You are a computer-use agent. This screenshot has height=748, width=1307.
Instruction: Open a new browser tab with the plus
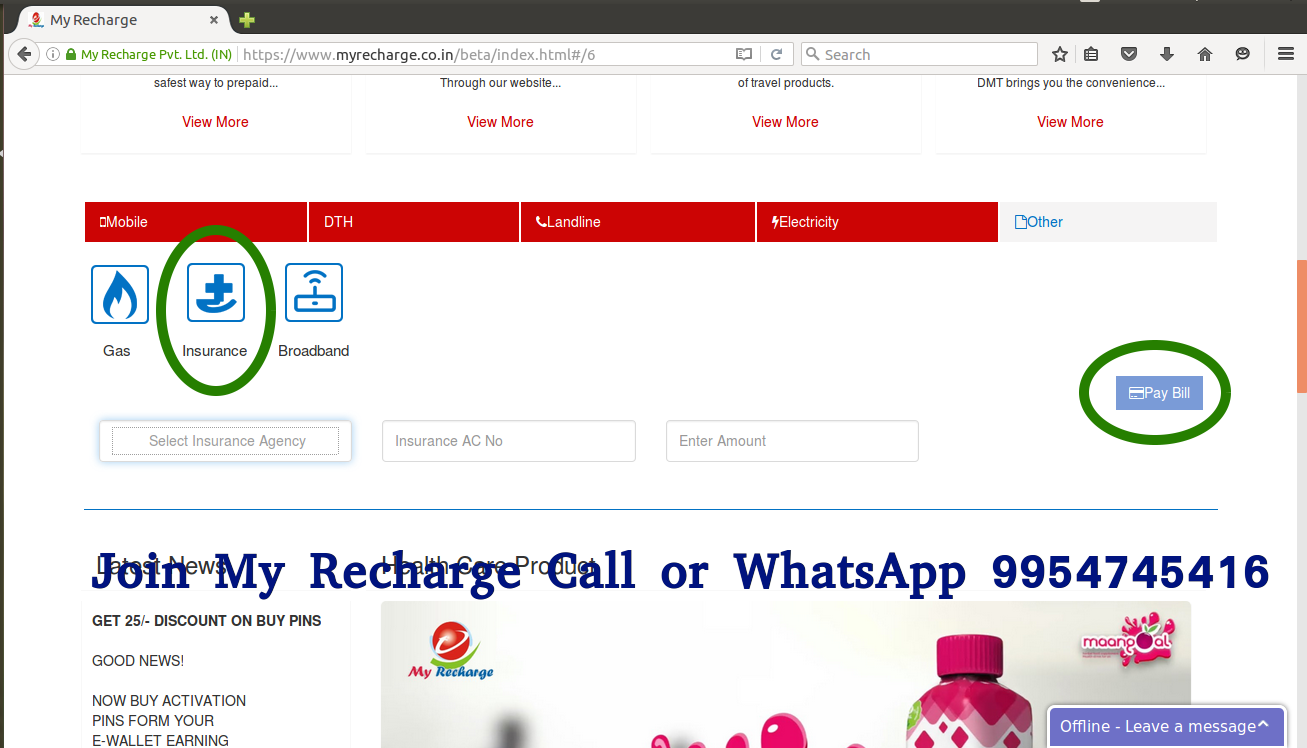click(x=246, y=18)
